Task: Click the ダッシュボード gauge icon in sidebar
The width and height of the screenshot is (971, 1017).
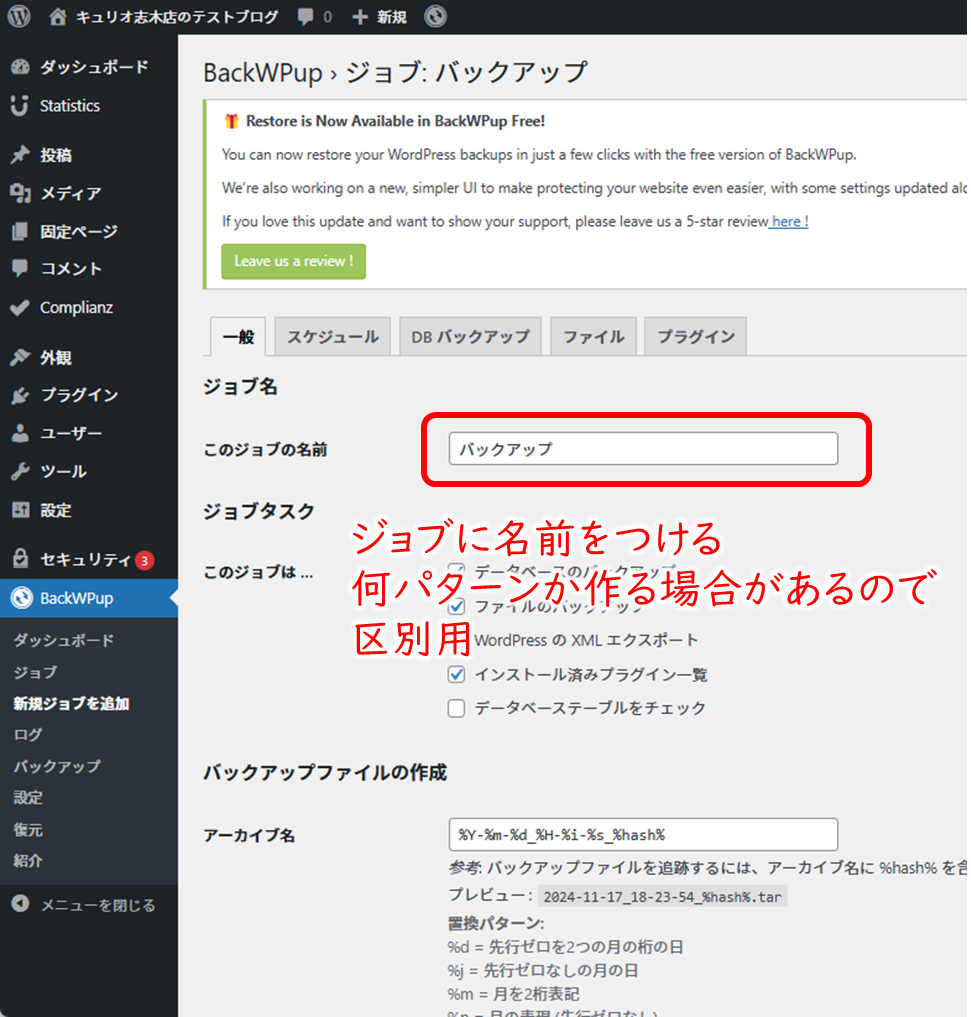Action: [x=21, y=67]
